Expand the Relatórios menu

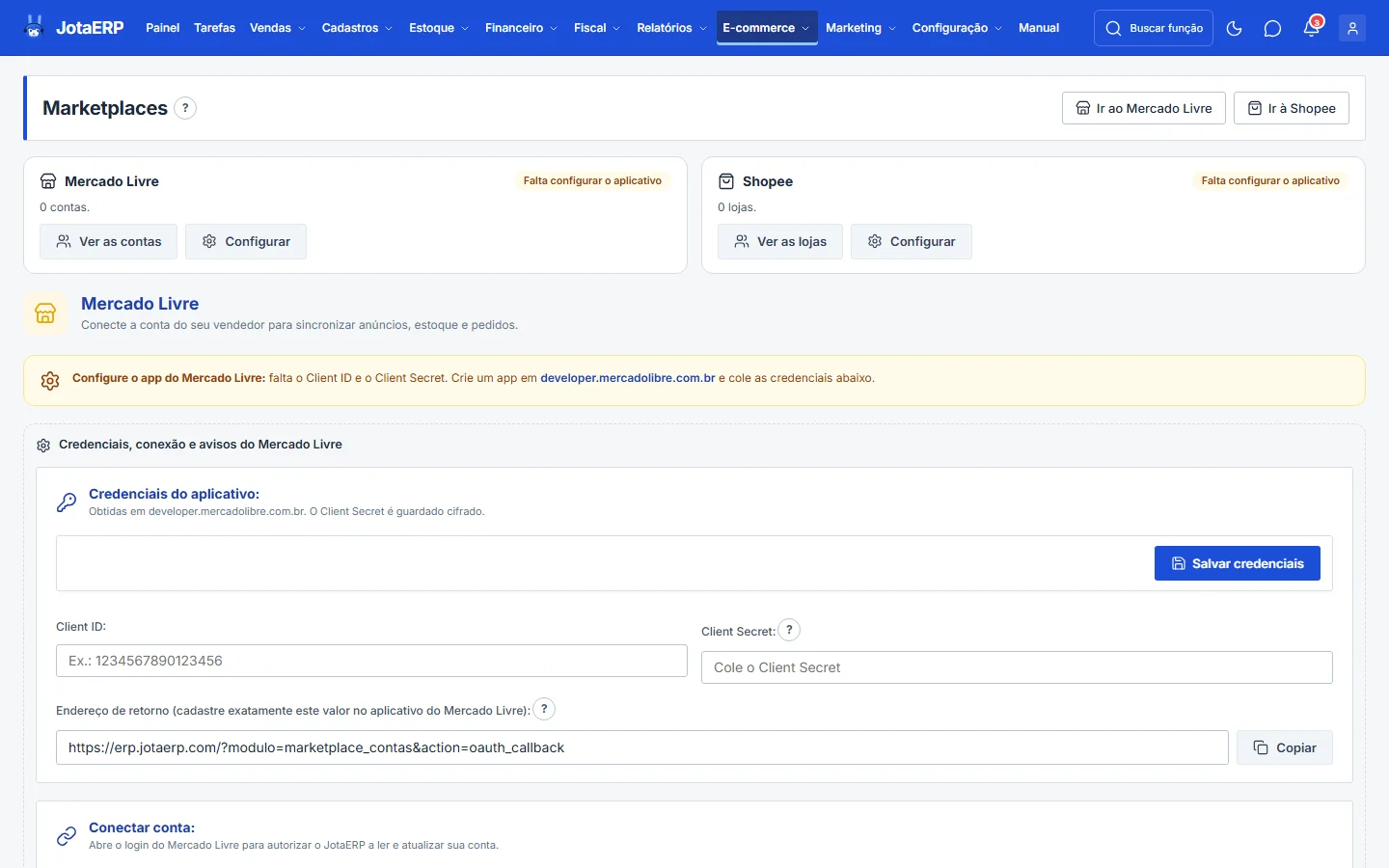click(671, 28)
